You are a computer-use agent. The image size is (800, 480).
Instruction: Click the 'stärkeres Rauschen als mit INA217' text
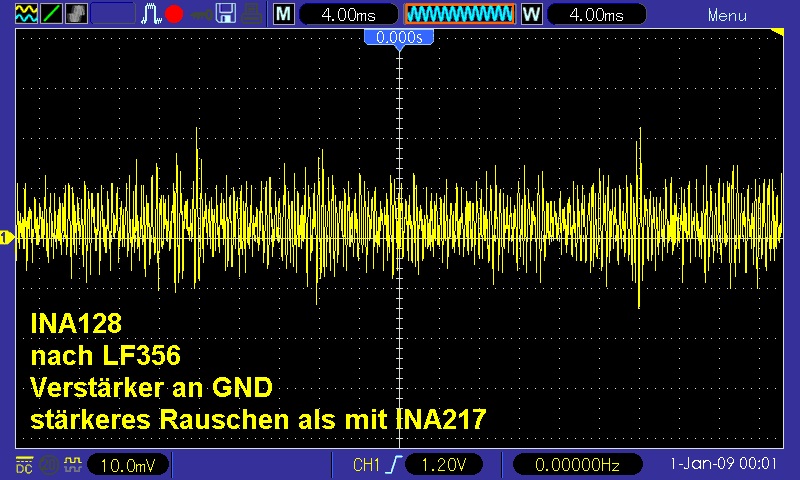tap(258, 420)
